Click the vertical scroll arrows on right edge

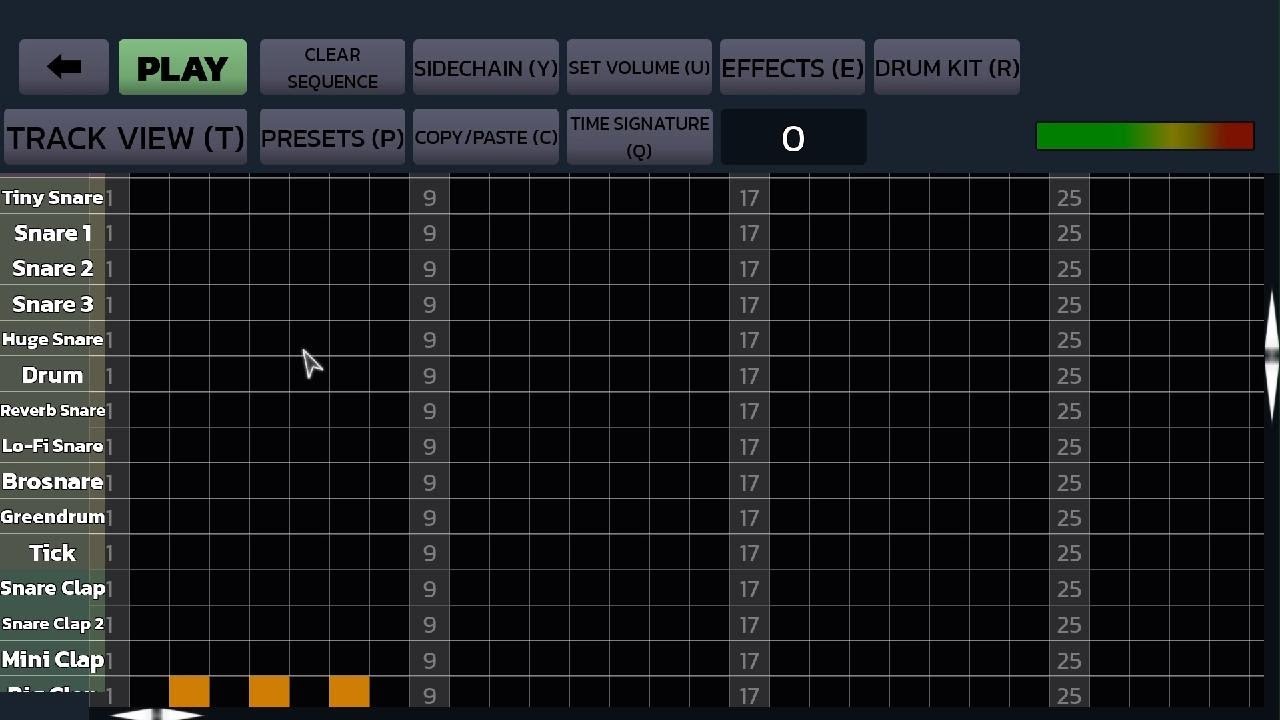pos(1271,355)
